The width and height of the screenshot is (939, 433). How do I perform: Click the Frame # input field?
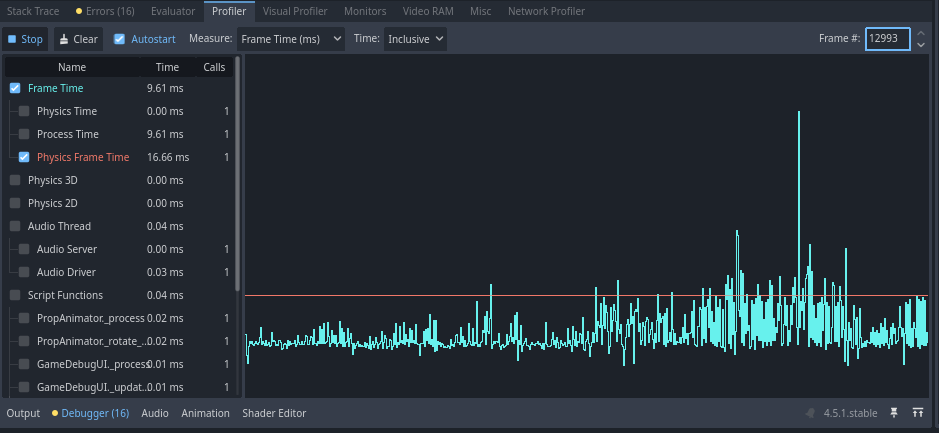tap(884, 39)
